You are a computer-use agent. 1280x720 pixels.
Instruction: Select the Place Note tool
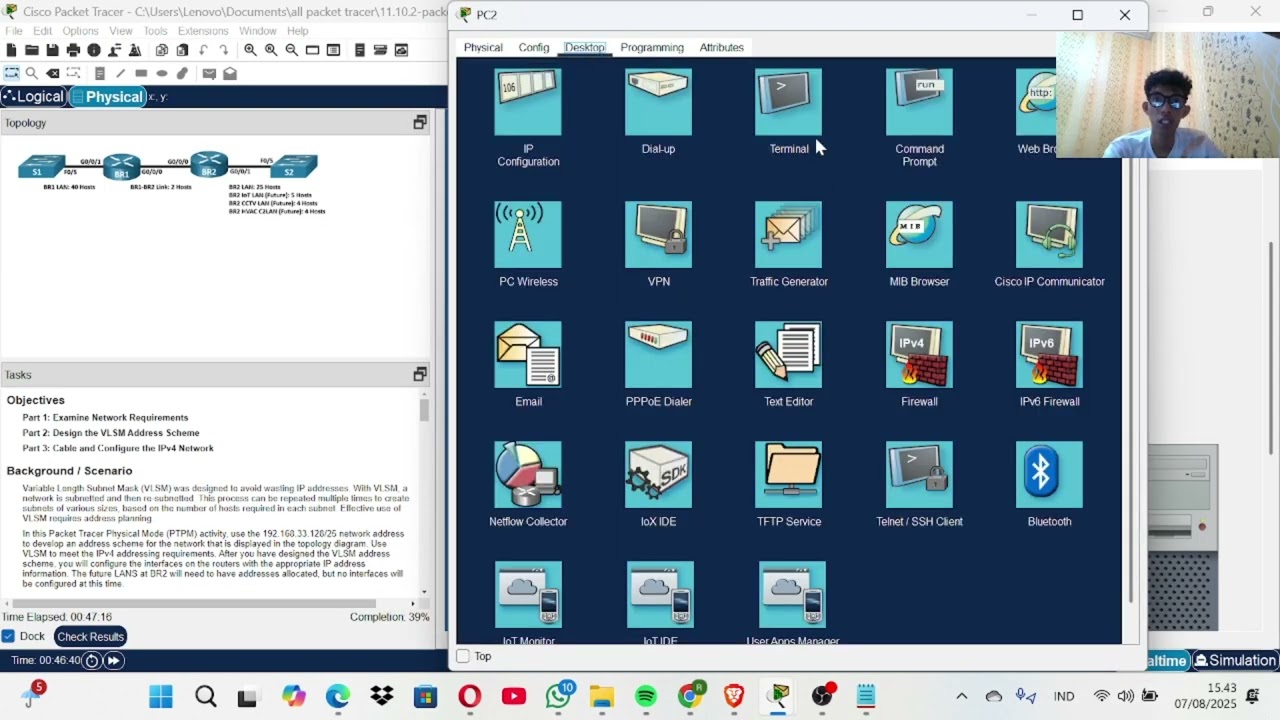[100, 73]
